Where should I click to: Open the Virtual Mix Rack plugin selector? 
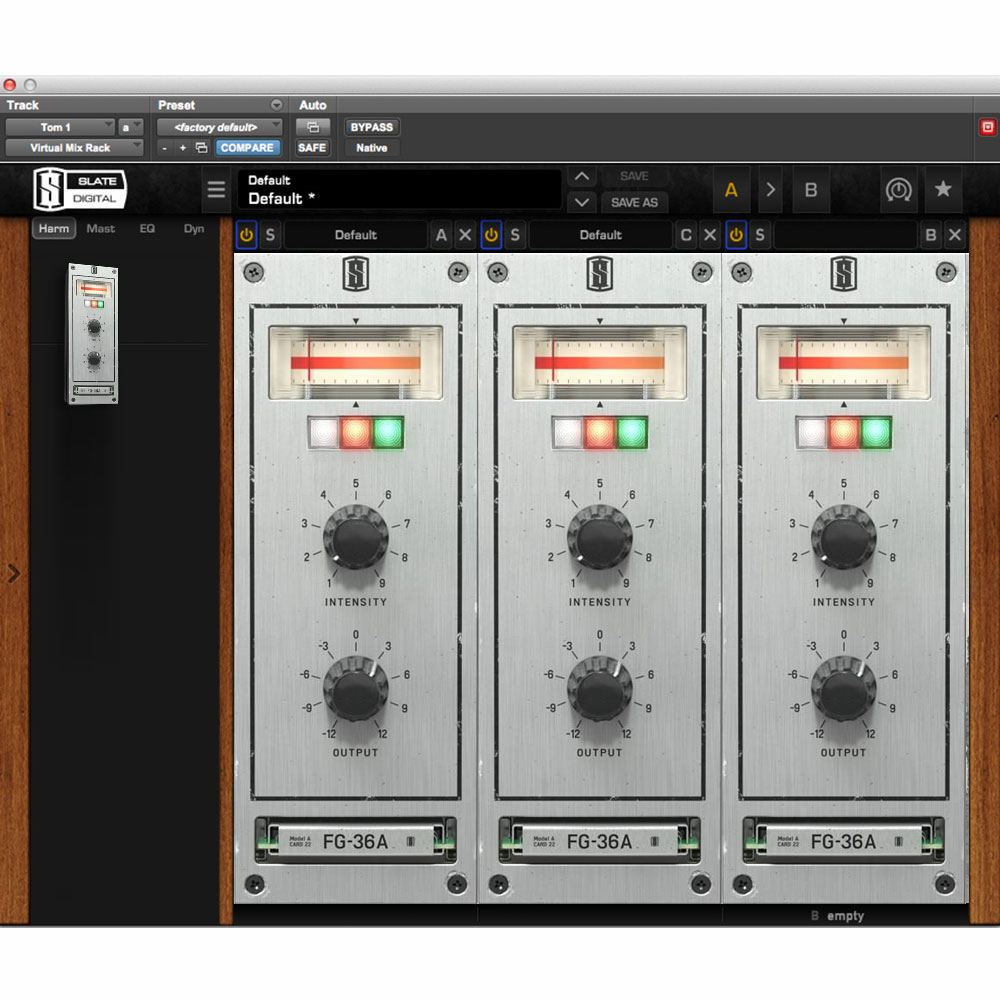(x=73, y=148)
